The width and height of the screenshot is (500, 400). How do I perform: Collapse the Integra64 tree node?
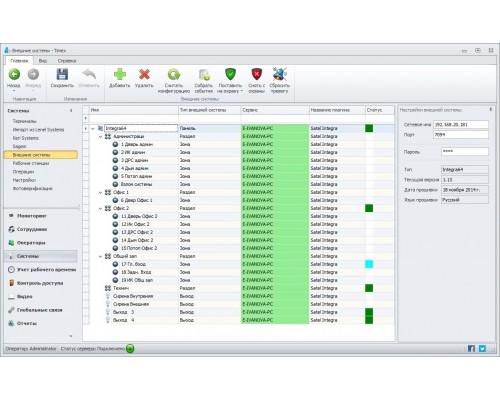click(x=93, y=128)
